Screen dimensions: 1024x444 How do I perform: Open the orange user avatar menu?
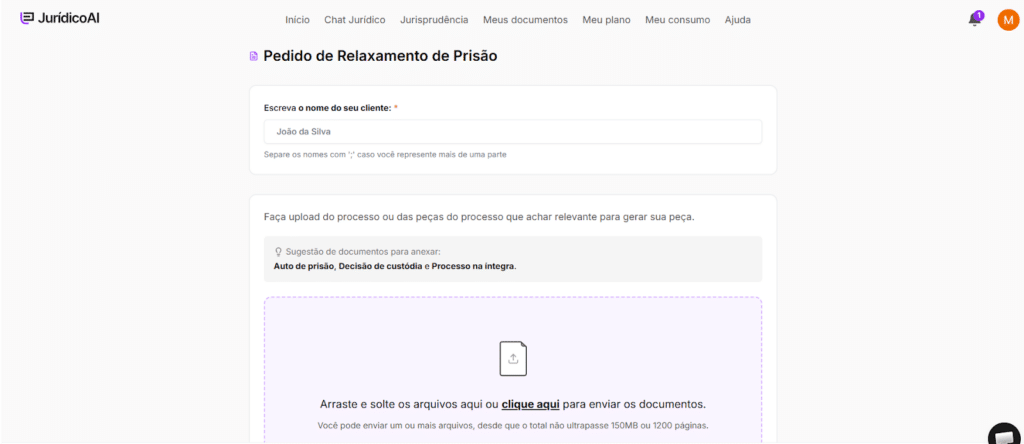point(1008,20)
